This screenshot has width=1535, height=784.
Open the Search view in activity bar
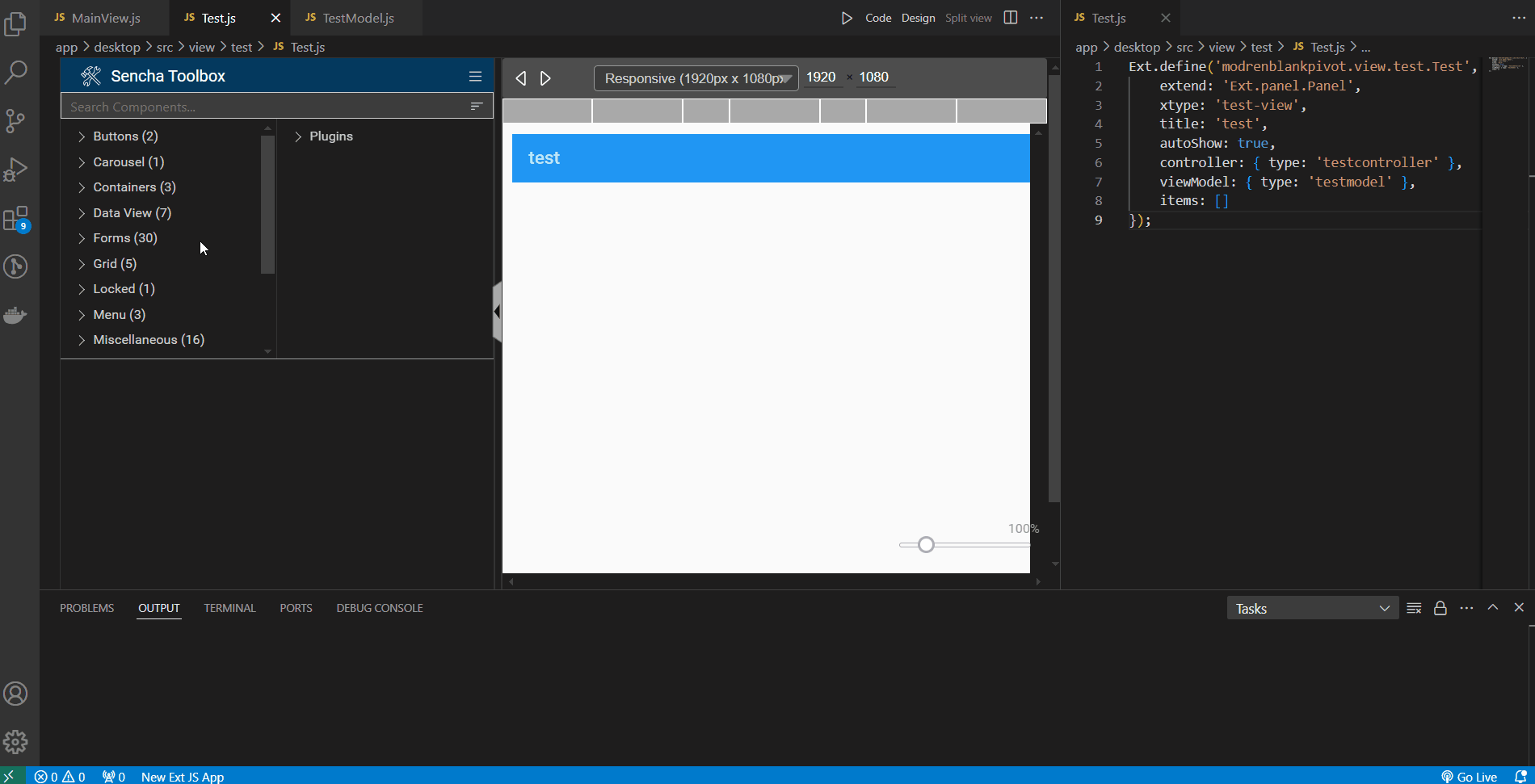coord(15,73)
